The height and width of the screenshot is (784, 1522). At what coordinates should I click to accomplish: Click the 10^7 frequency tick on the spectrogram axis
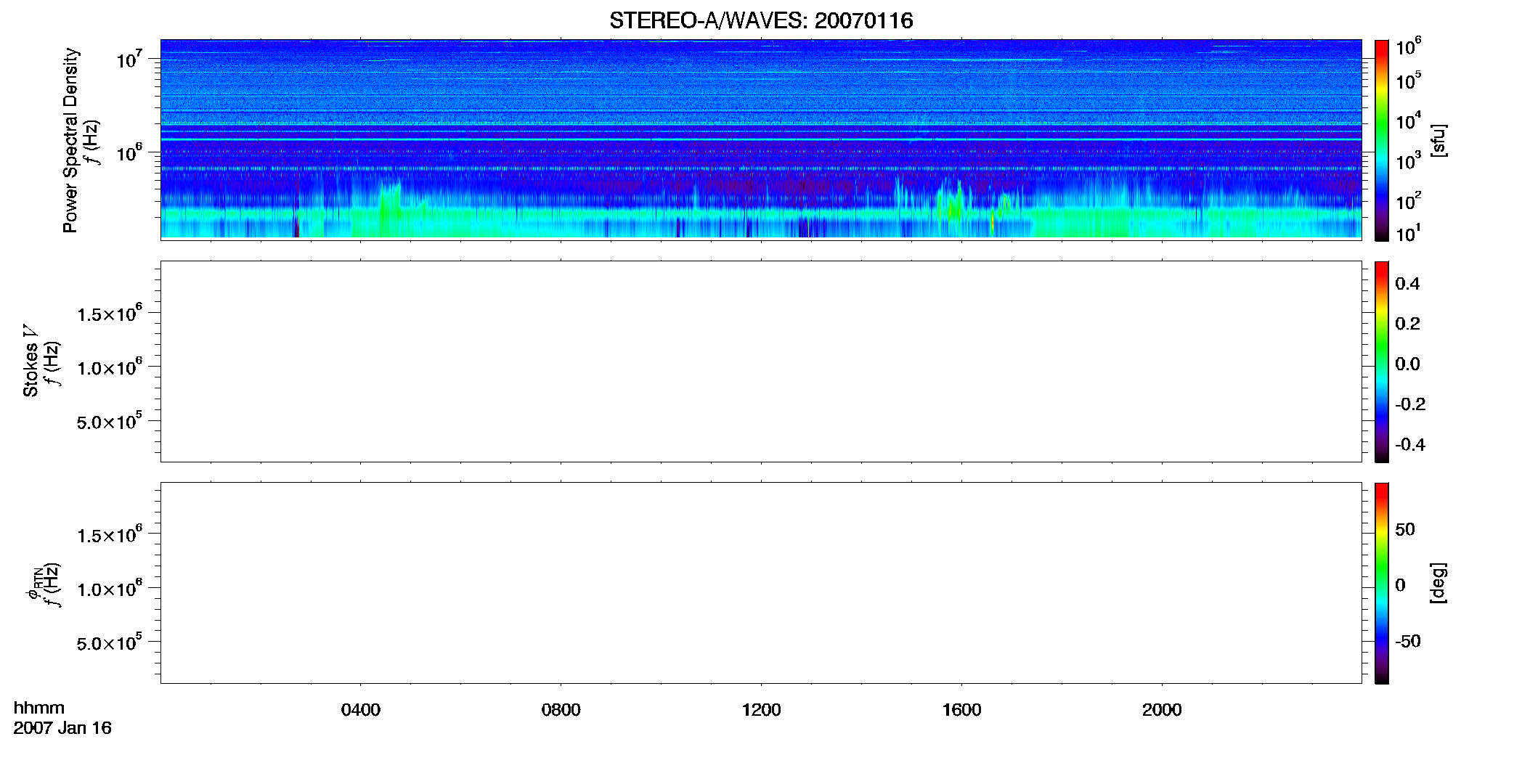[131, 59]
